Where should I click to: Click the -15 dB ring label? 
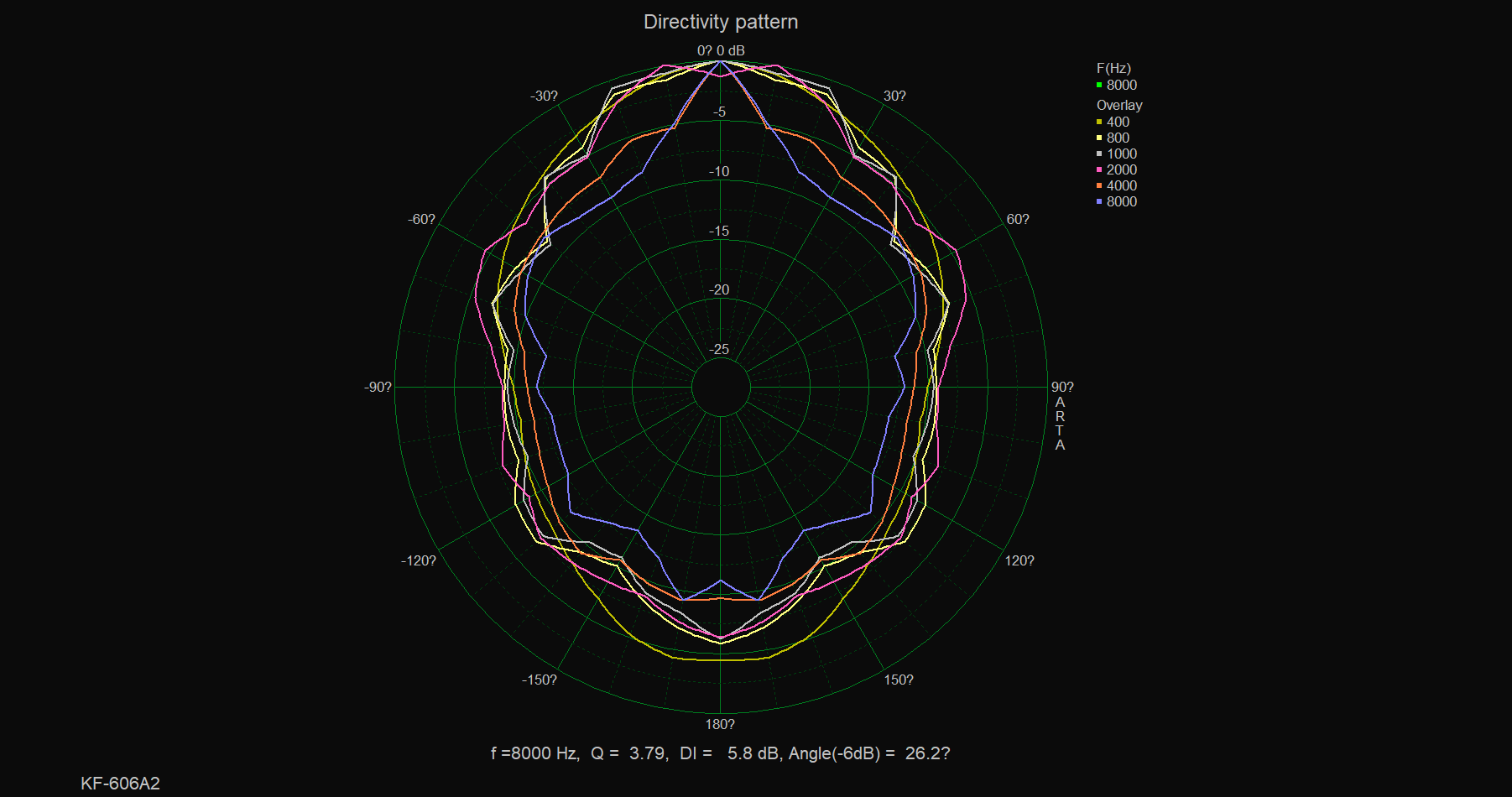click(719, 231)
